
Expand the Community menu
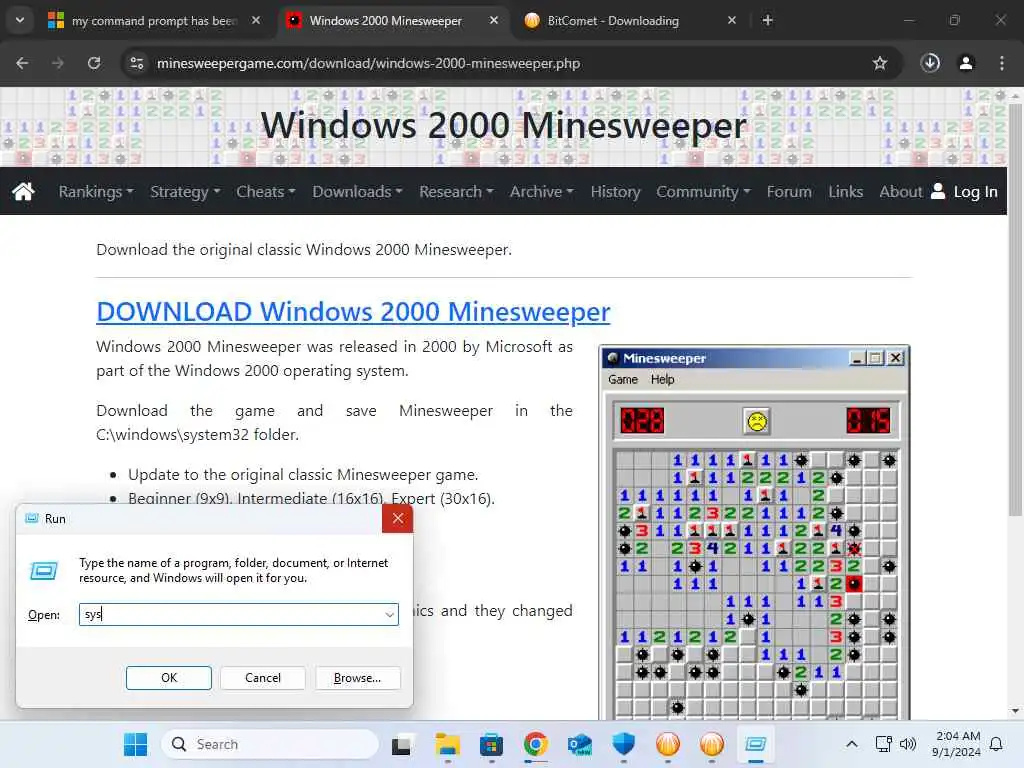point(703,191)
